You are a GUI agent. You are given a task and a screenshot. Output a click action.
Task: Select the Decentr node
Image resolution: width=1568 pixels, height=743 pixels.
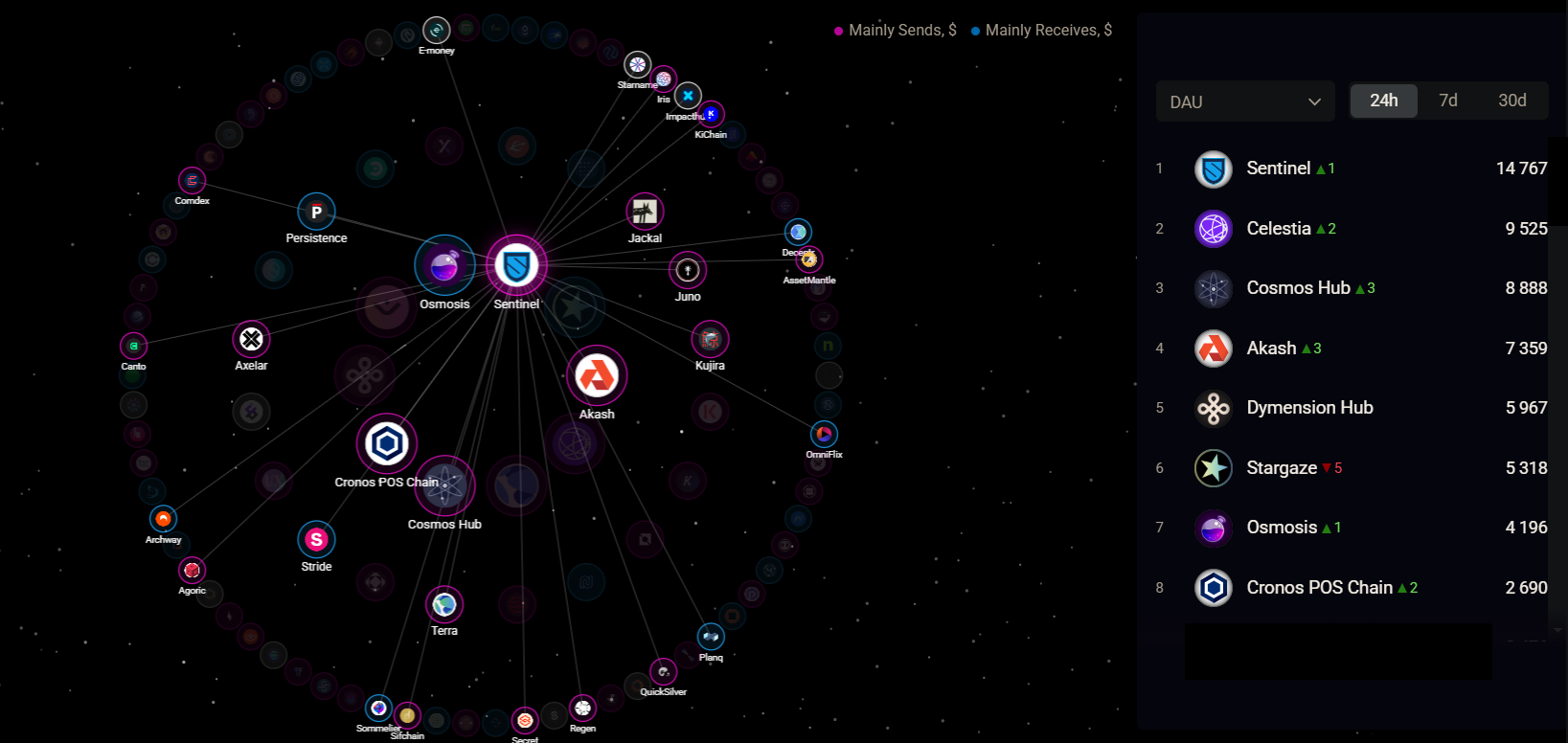798,232
